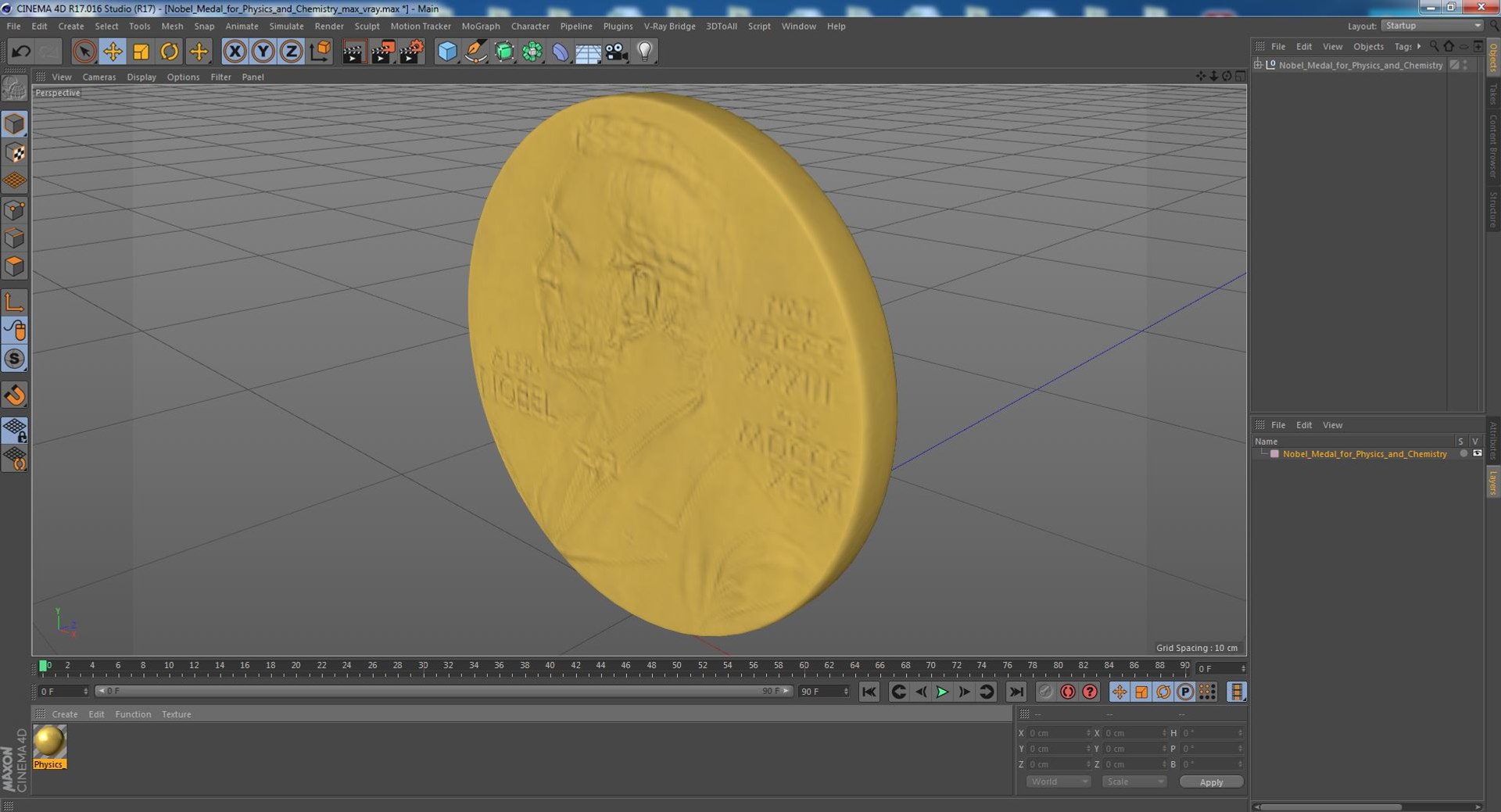Expand the Tags menu arrow in the Objects panel
Viewport: 1501px width, 812px height.
(x=1419, y=46)
